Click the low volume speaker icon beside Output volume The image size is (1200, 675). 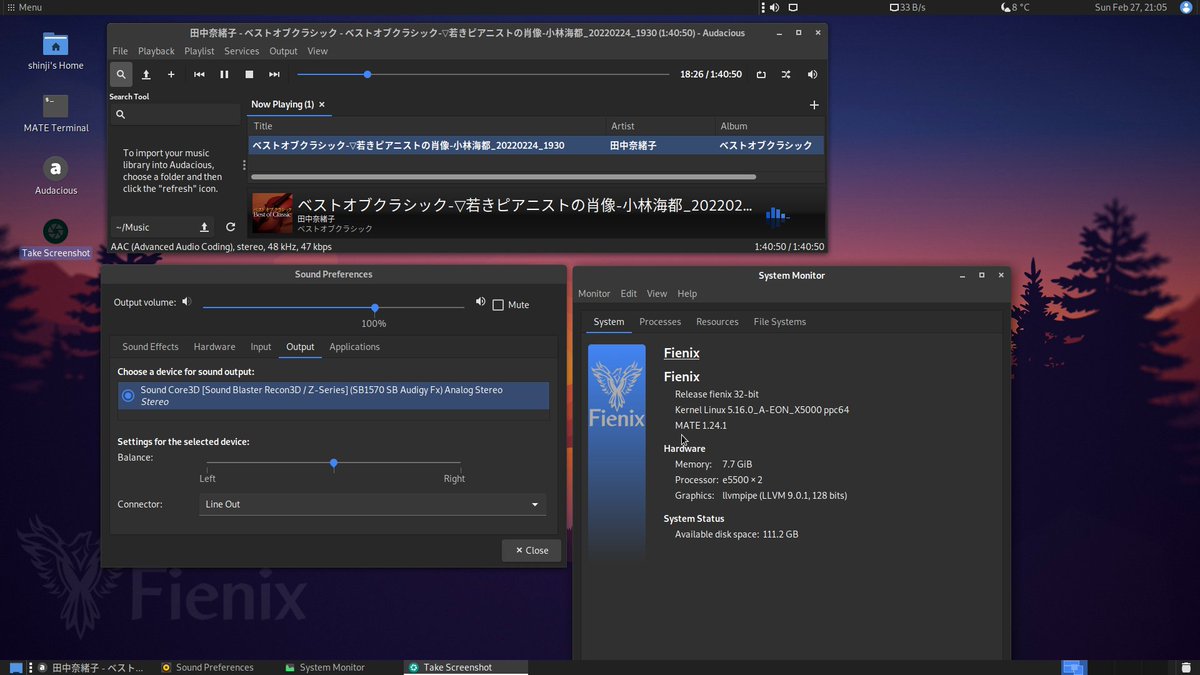coord(186,302)
